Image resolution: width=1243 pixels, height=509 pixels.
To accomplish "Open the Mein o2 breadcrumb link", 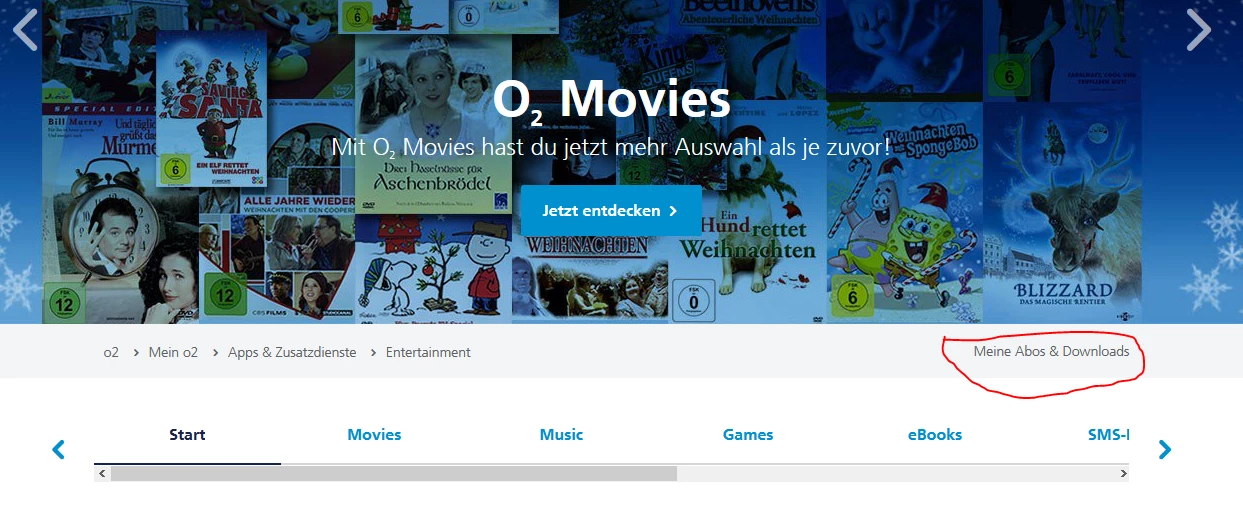I will pos(175,352).
